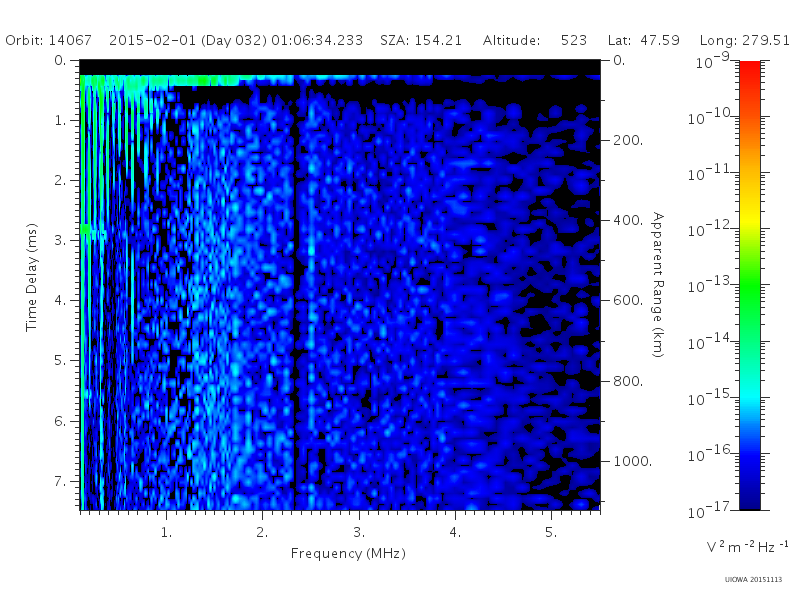The height and width of the screenshot is (600, 800).
Task: Click the 800. label on apparent range axis
Action: point(628,381)
